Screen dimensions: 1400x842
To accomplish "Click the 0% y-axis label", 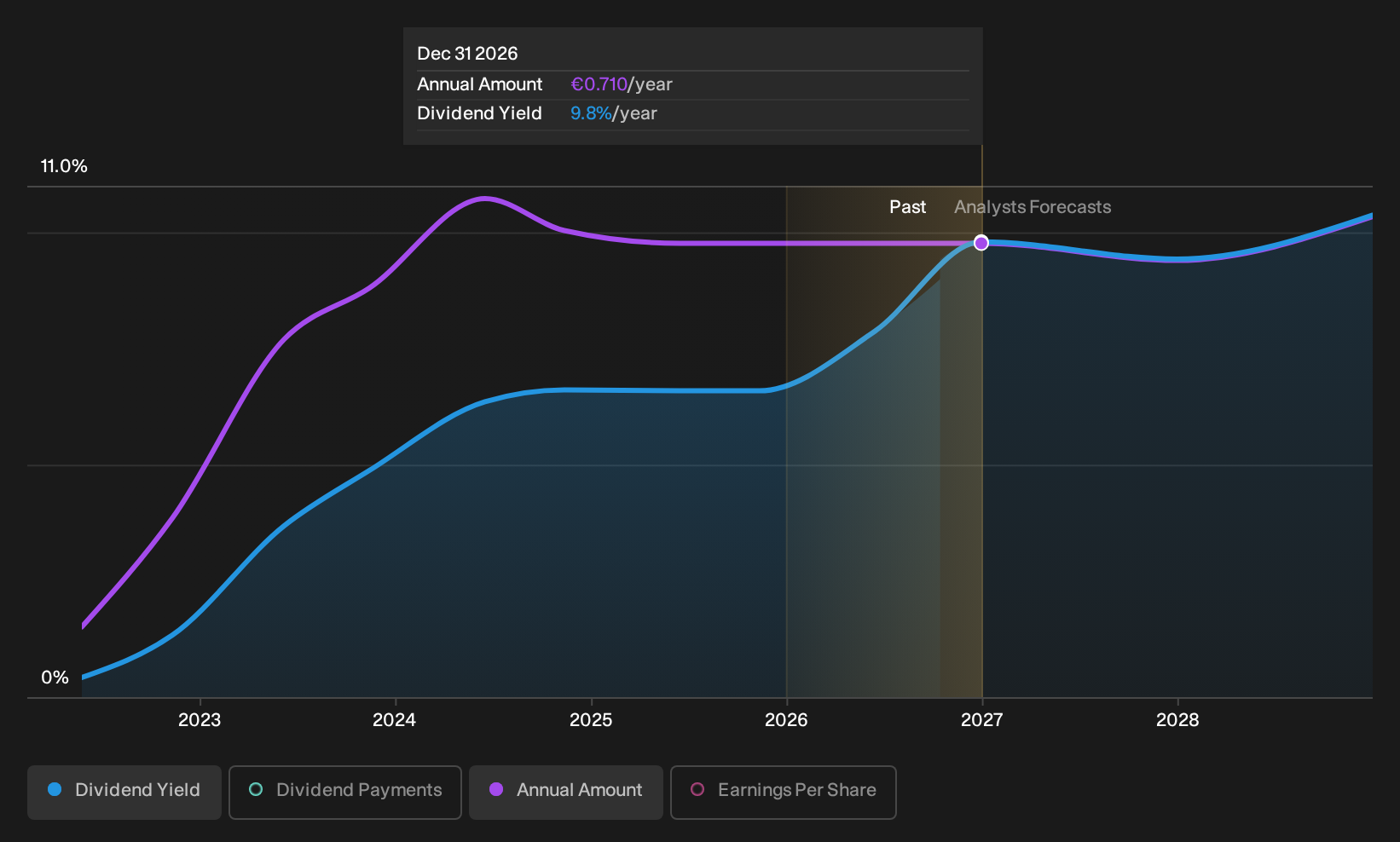I will click(55, 678).
